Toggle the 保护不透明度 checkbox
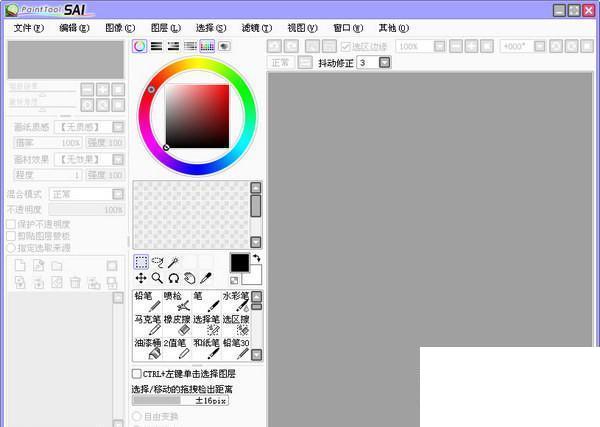 pyautogui.click(x=11, y=224)
